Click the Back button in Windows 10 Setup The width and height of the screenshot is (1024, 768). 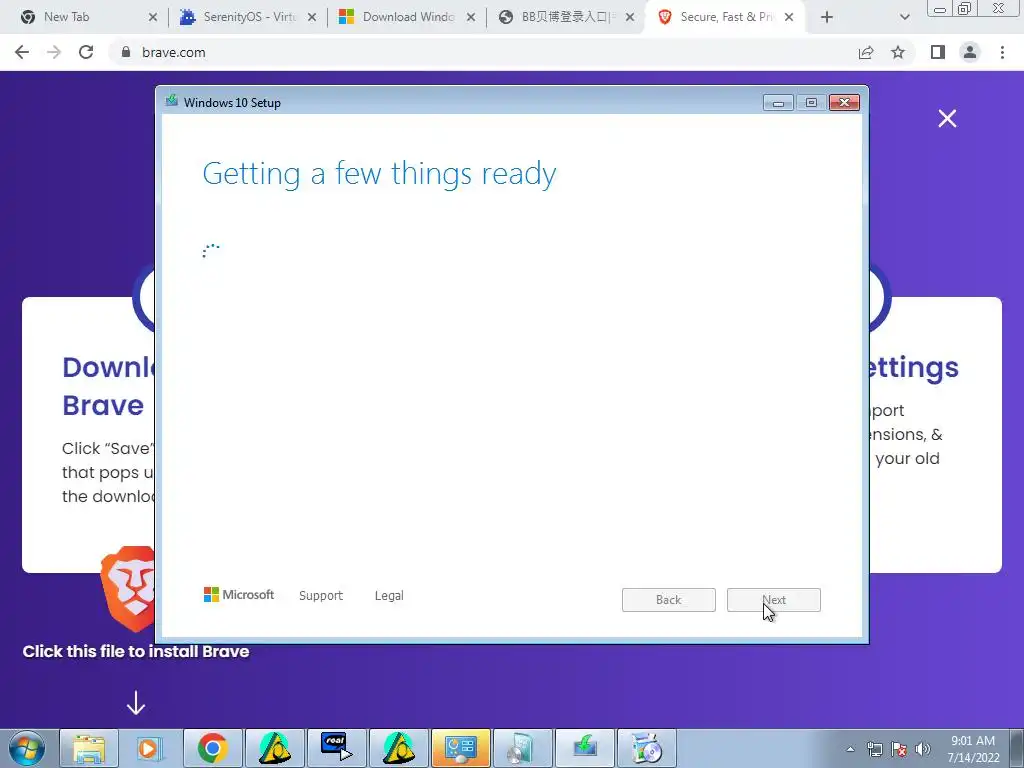pos(669,600)
